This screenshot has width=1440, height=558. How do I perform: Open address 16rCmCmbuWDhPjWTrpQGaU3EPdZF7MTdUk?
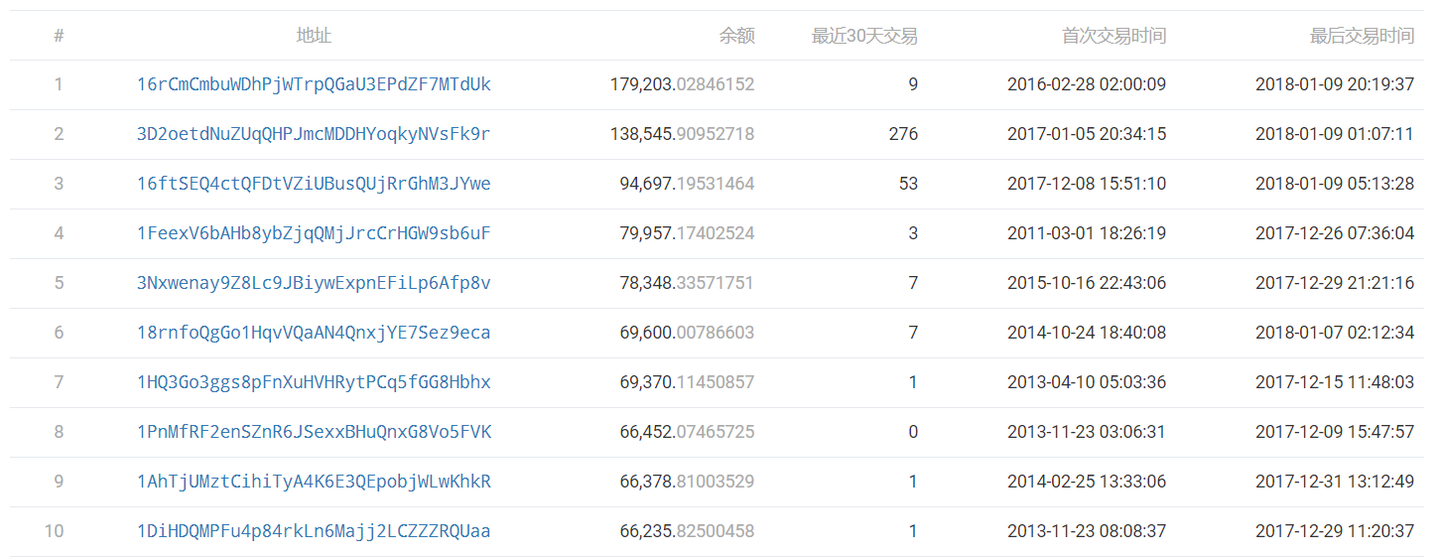click(314, 85)
